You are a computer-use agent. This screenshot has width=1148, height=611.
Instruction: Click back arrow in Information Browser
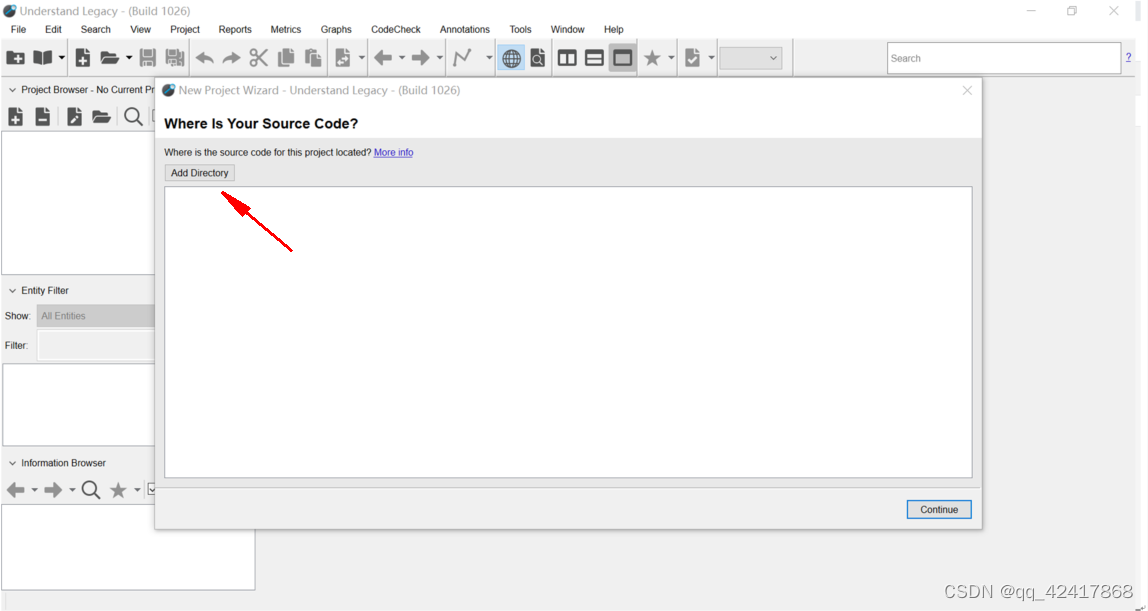click(x=15, y=490)
